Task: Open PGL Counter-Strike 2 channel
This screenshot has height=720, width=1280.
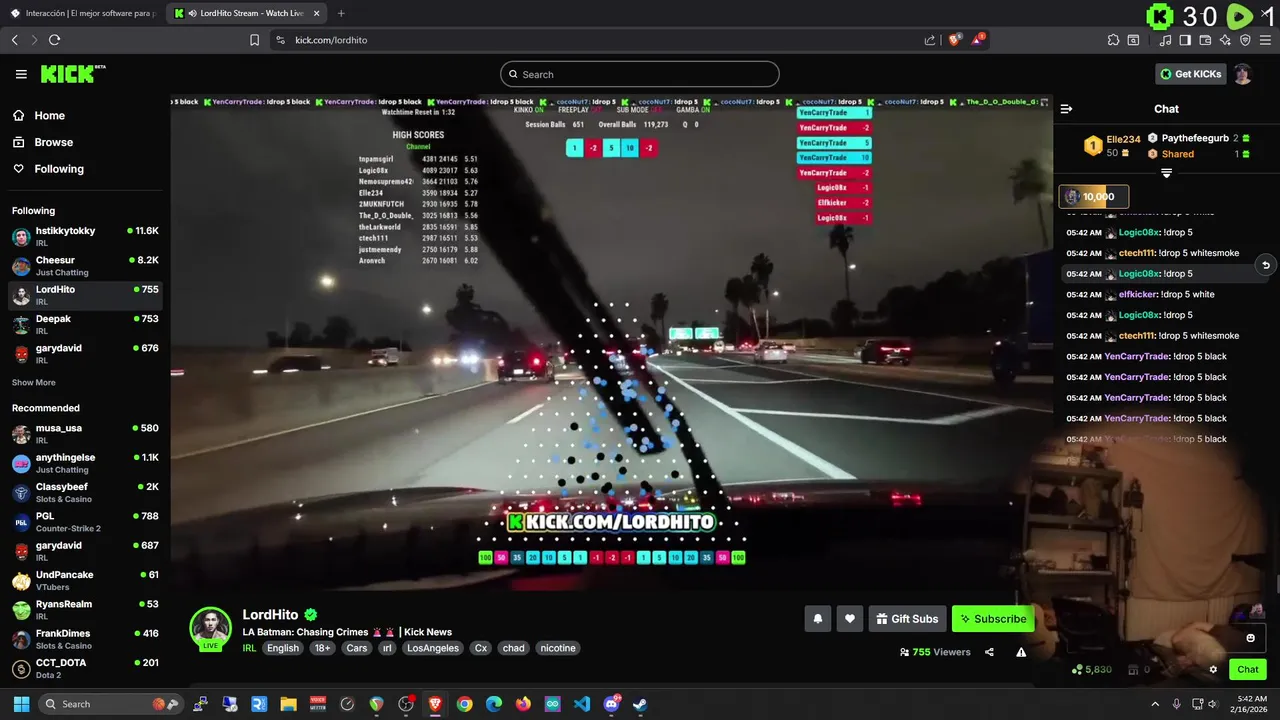Action: coord(85,522)
